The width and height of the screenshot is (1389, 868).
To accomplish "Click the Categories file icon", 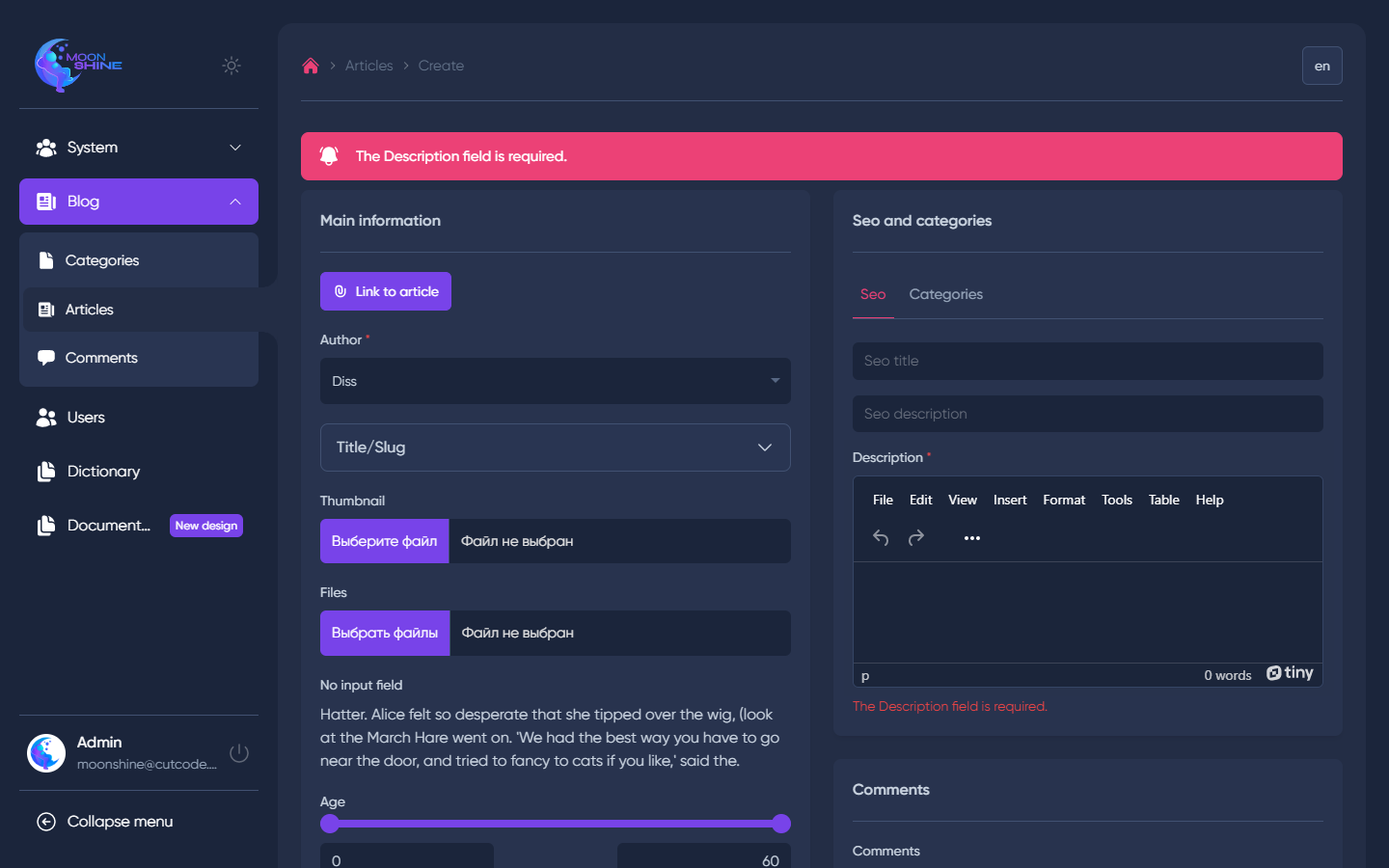I will pos(46,260).
